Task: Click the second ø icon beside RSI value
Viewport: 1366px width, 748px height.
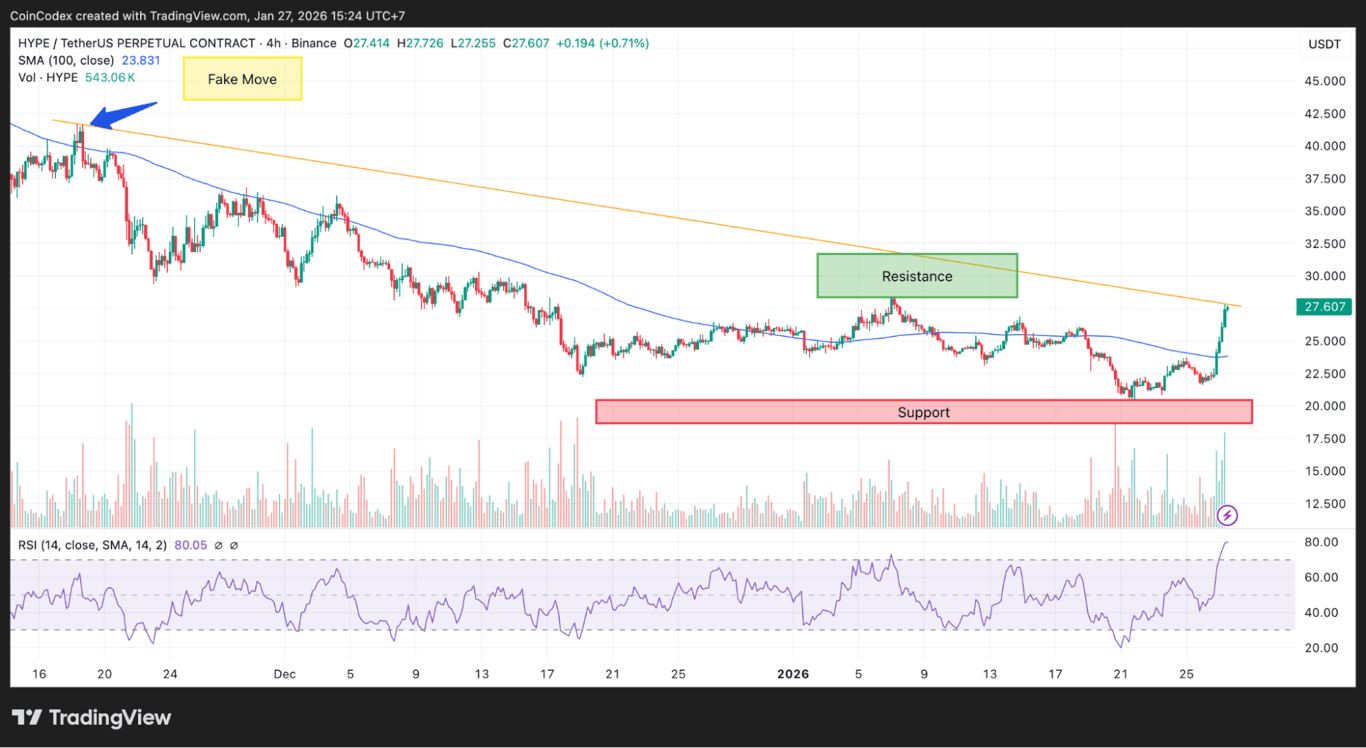Action: coord(236,544)
